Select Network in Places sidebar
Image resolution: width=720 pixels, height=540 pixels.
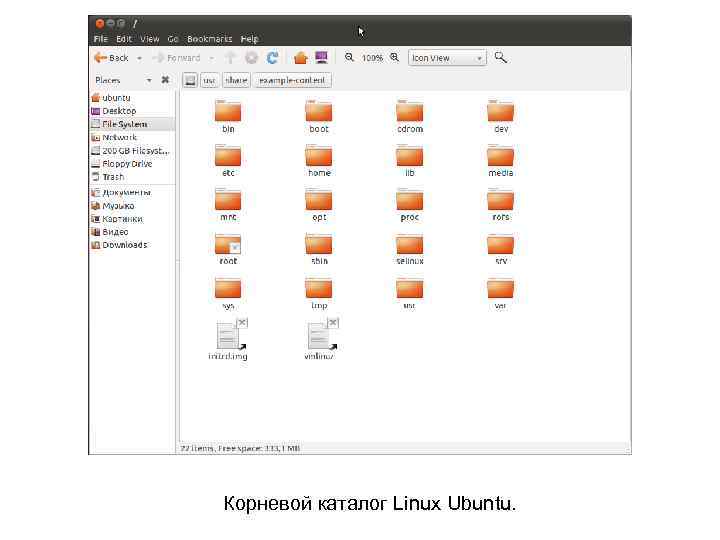[x=133, y=137]
